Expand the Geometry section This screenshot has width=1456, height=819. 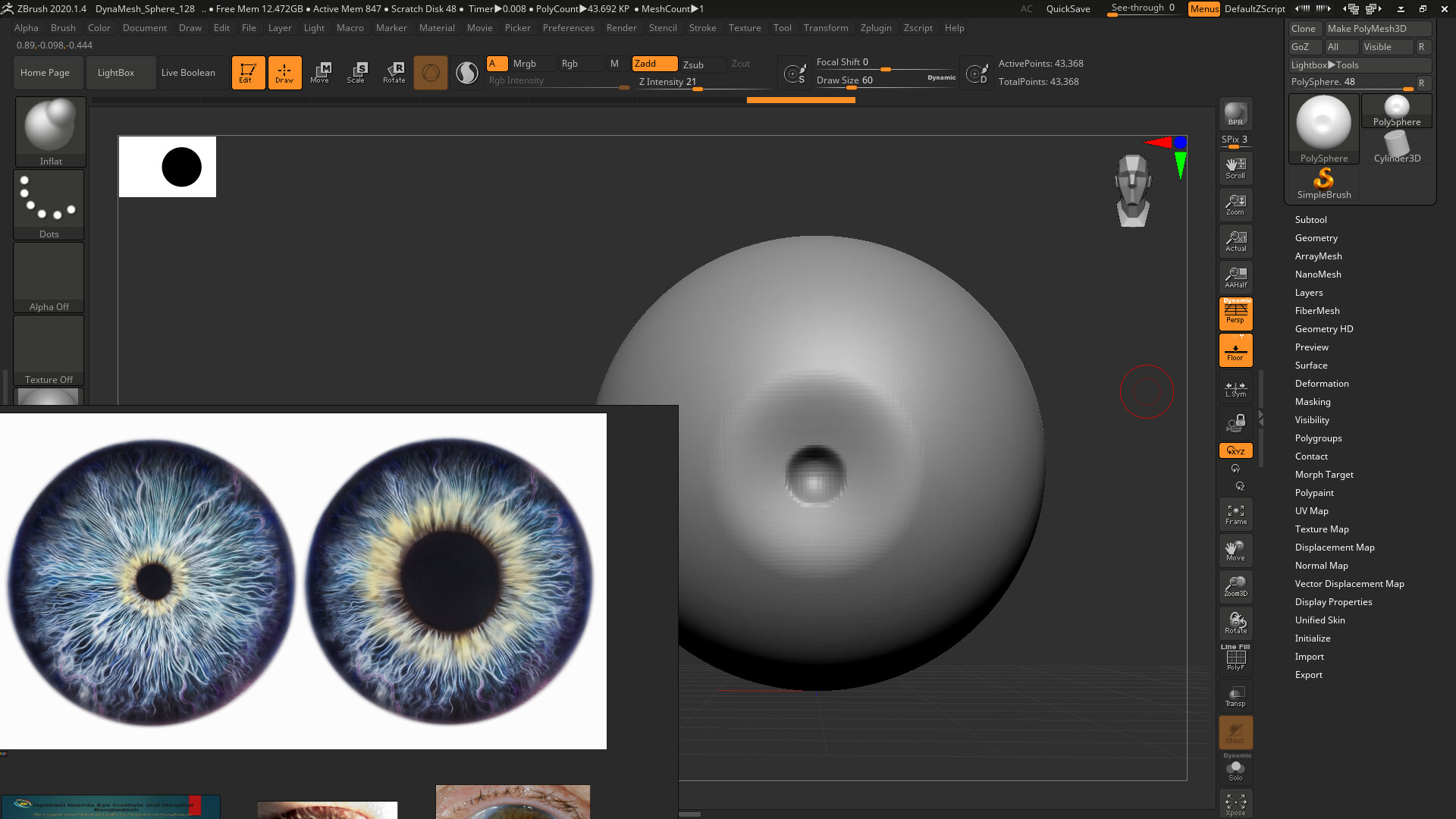pos(1316,237)
